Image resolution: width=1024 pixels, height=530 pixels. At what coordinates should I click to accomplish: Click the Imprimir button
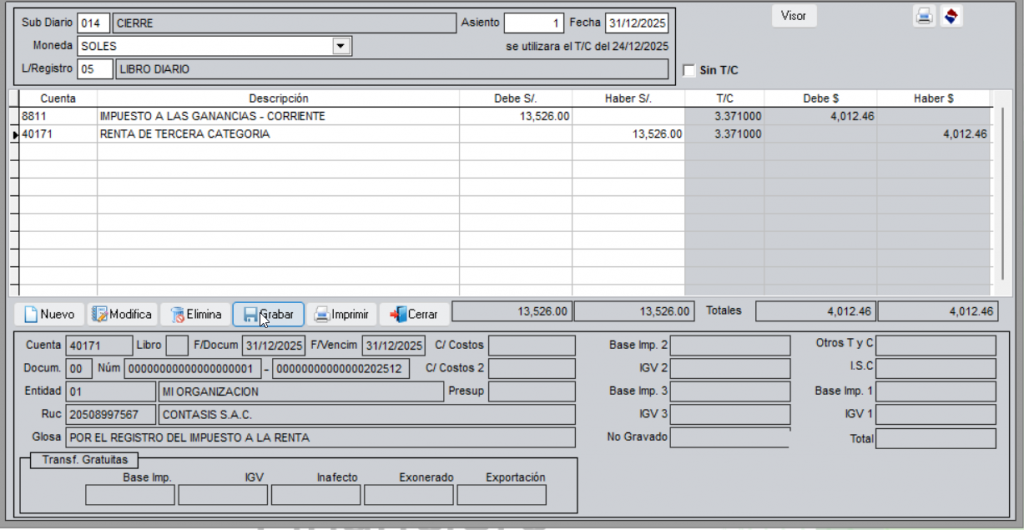point(342,314)
